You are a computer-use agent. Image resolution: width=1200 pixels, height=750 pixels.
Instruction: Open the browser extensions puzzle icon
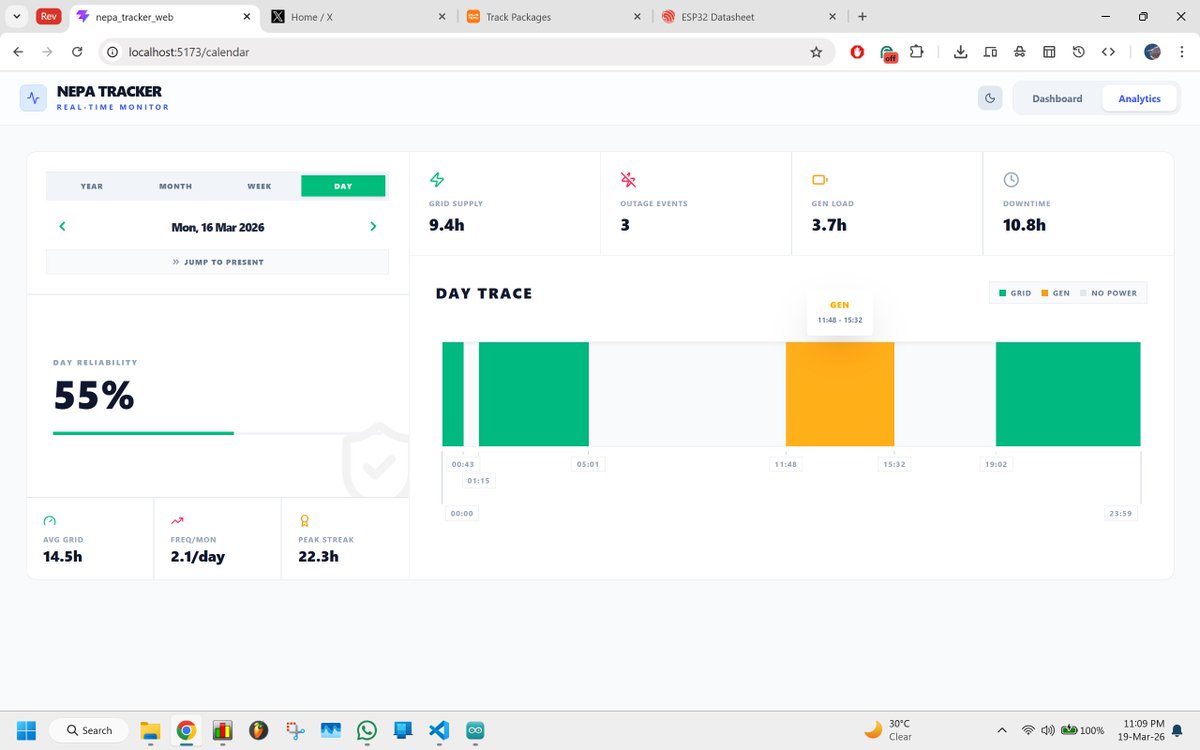[916, 52]
